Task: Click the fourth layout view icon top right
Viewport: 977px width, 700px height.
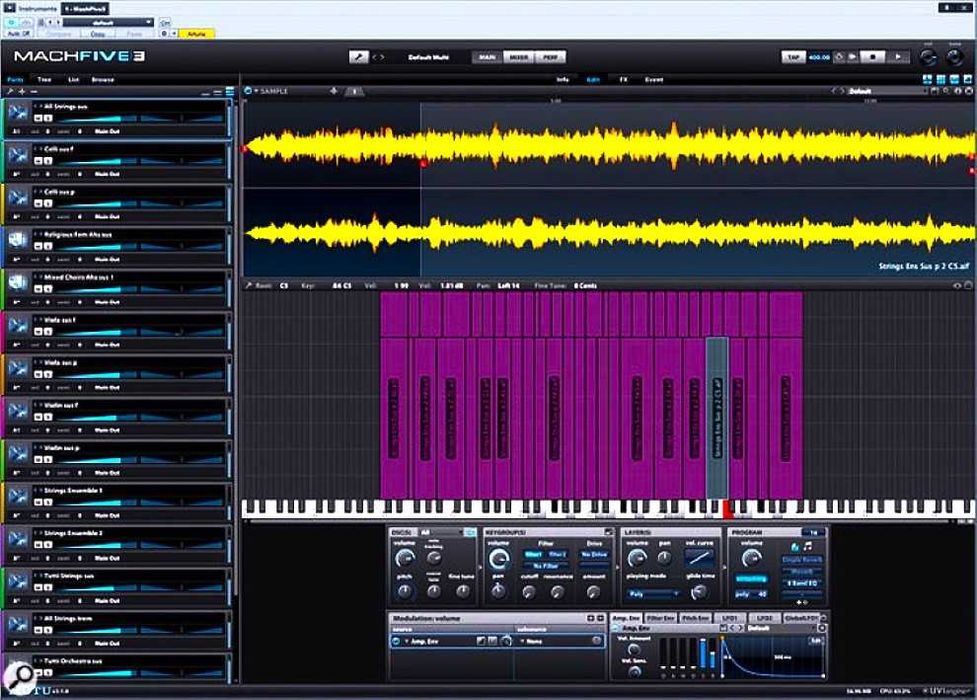Action: point(968,79)
